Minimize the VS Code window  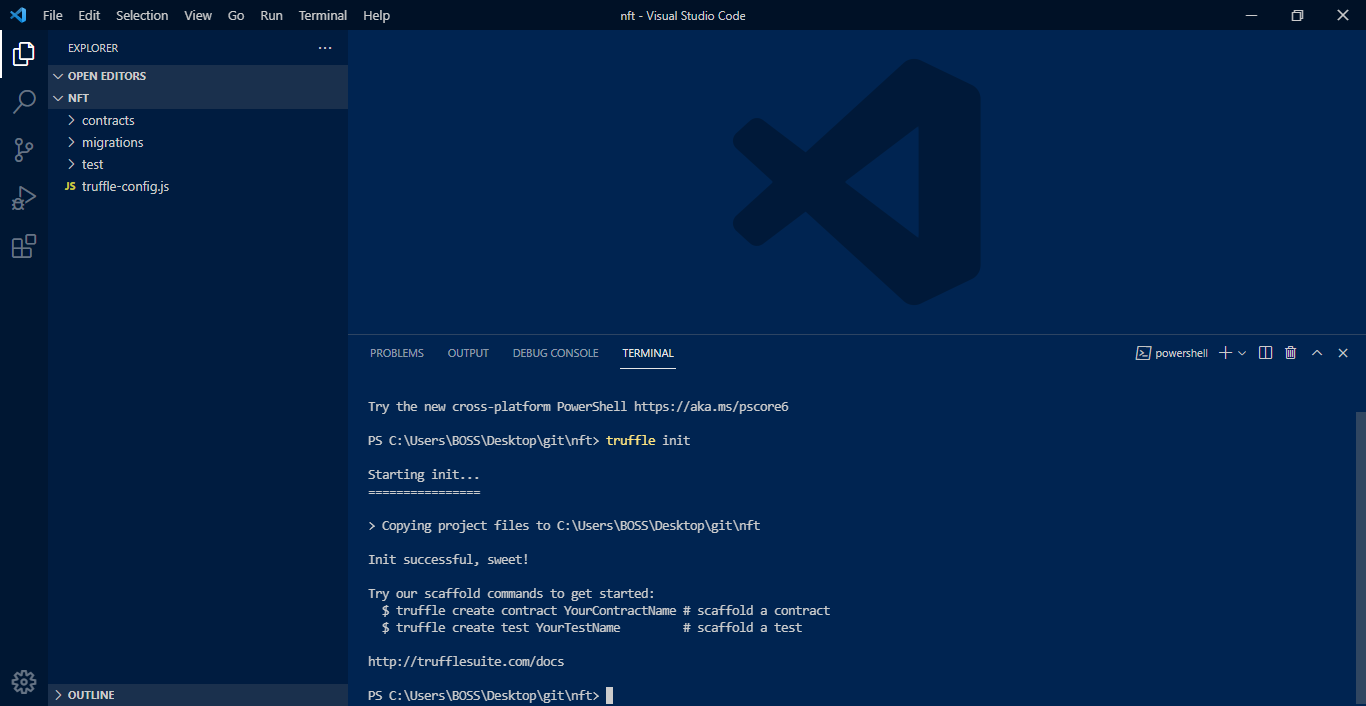pos(1251,15)
